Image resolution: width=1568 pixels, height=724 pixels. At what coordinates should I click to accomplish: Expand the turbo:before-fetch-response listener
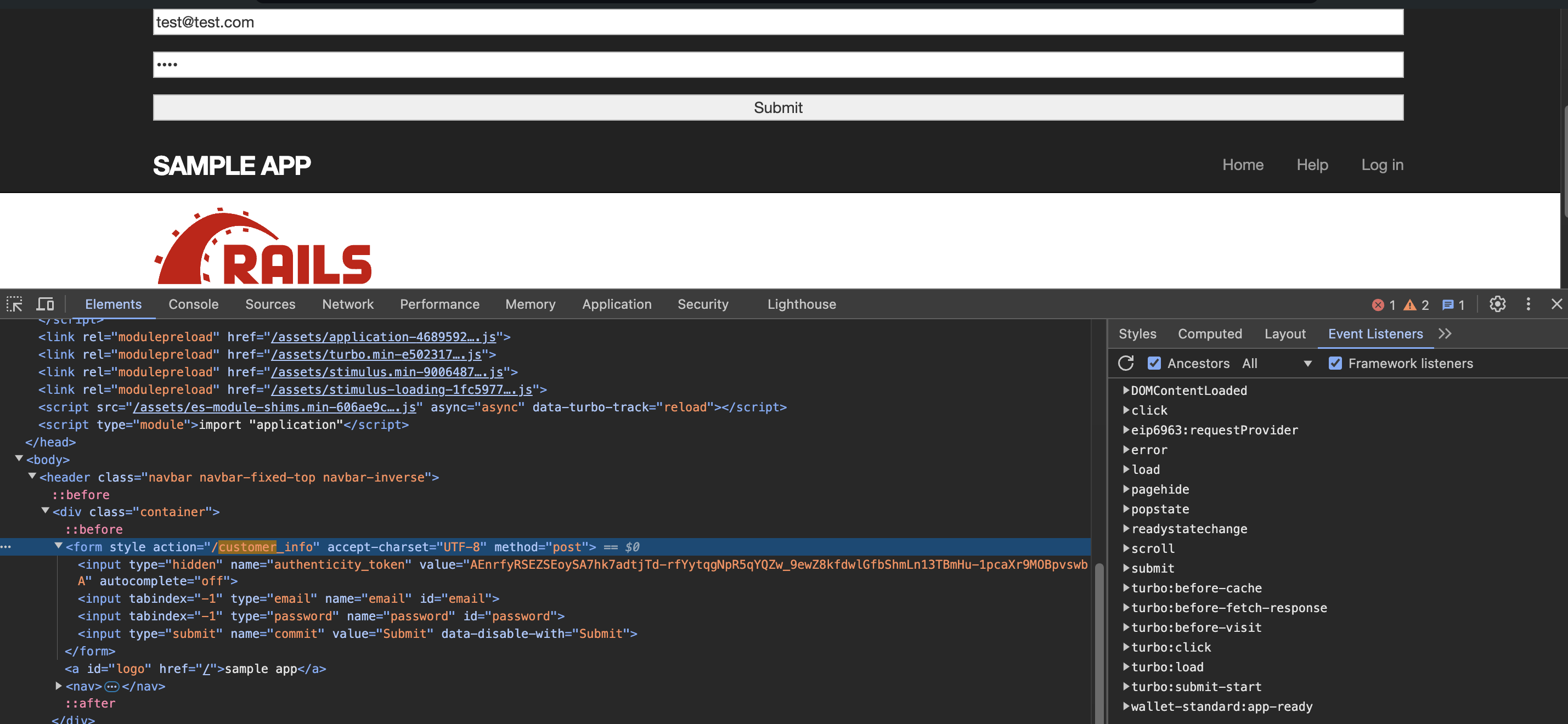1126,607
